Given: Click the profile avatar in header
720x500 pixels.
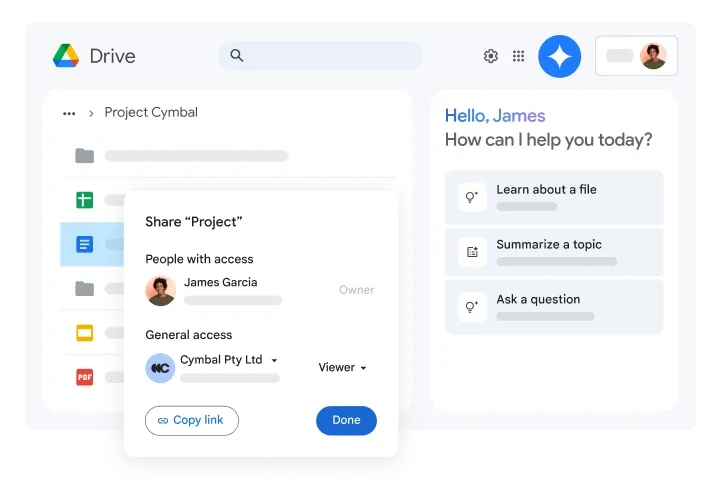Looking at the screenshot, I should 653,56.
